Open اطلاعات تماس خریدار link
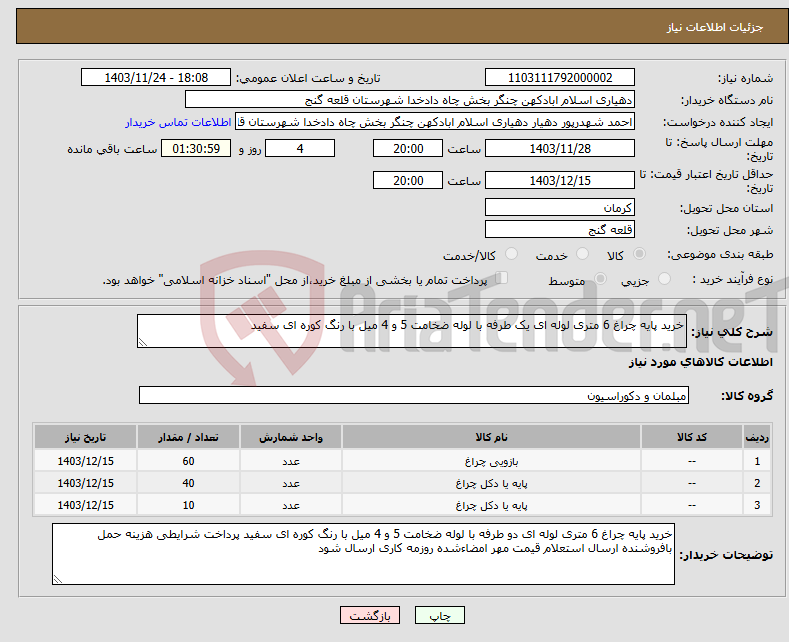 tap(178, 122)
